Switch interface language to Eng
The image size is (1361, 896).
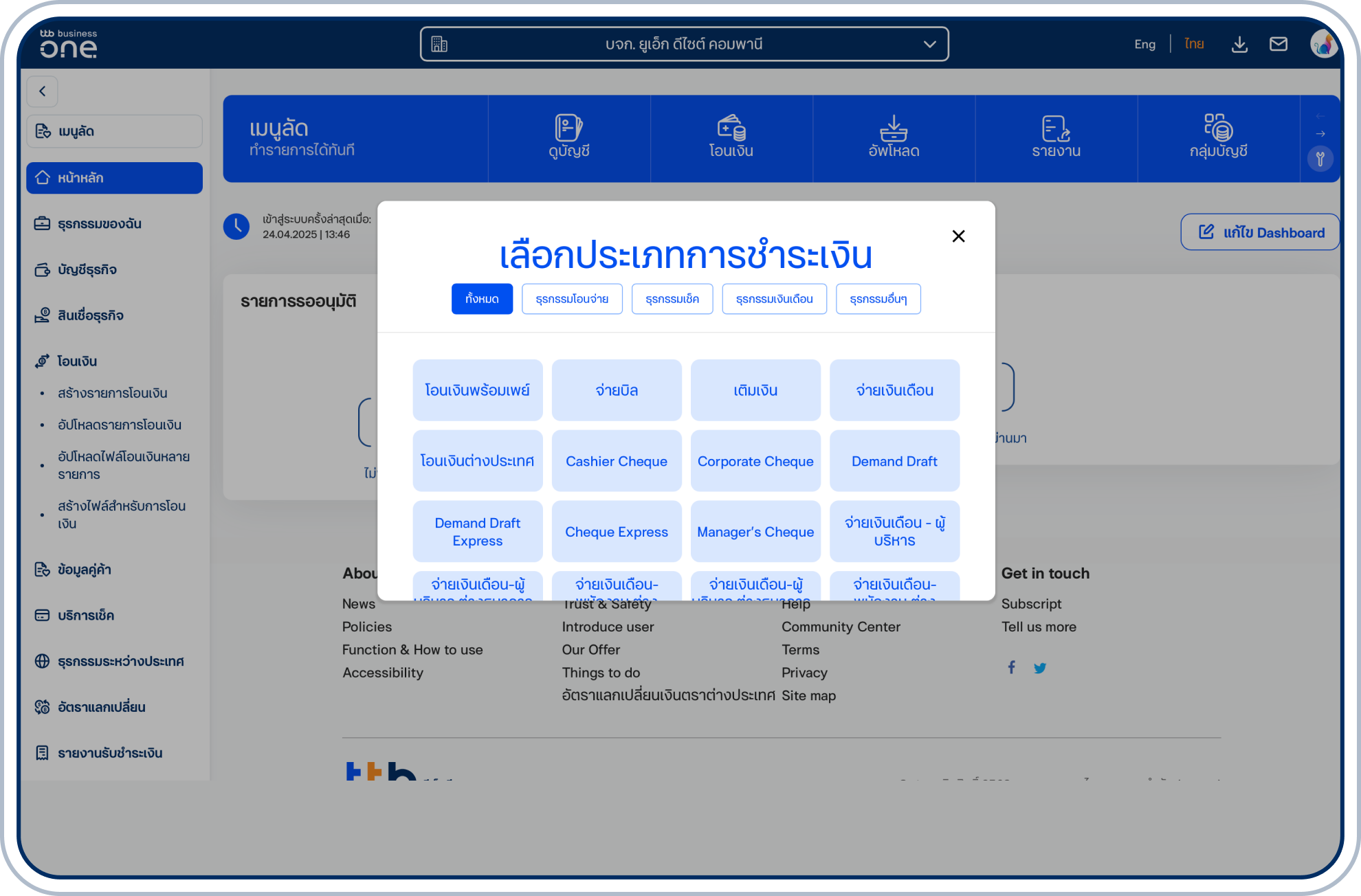pyautogui.click(x=1144, y=43)
